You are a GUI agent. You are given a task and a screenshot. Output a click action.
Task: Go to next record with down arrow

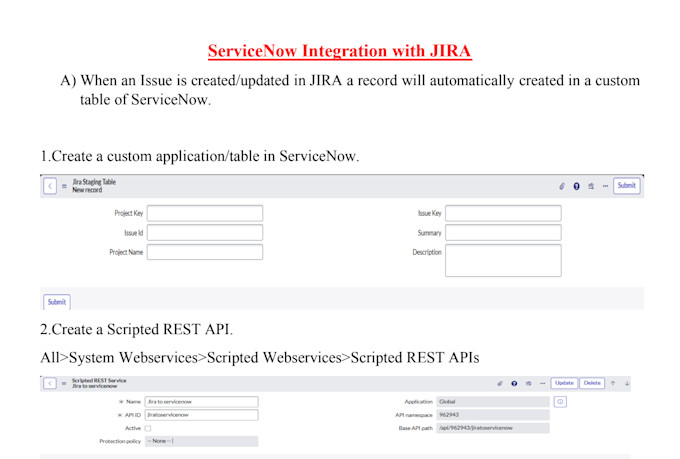click(x=627, y=384)
